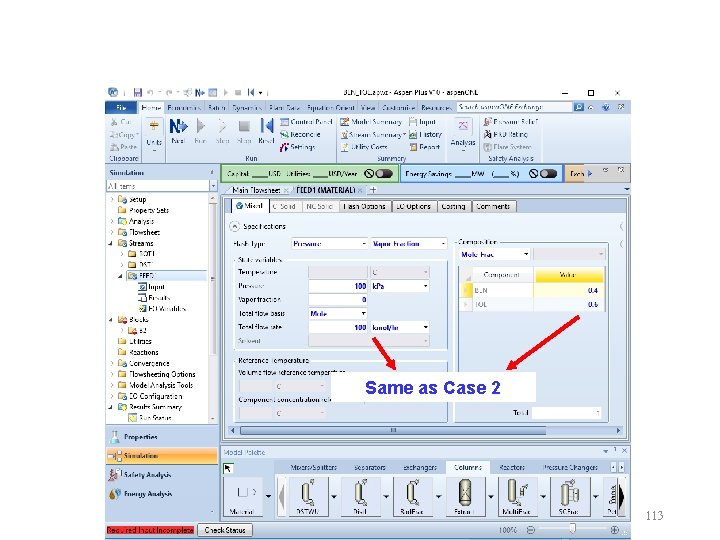Select the Blocks tree folder
Image resolution: width=720 pixels, height=540 pixels.
133,320
